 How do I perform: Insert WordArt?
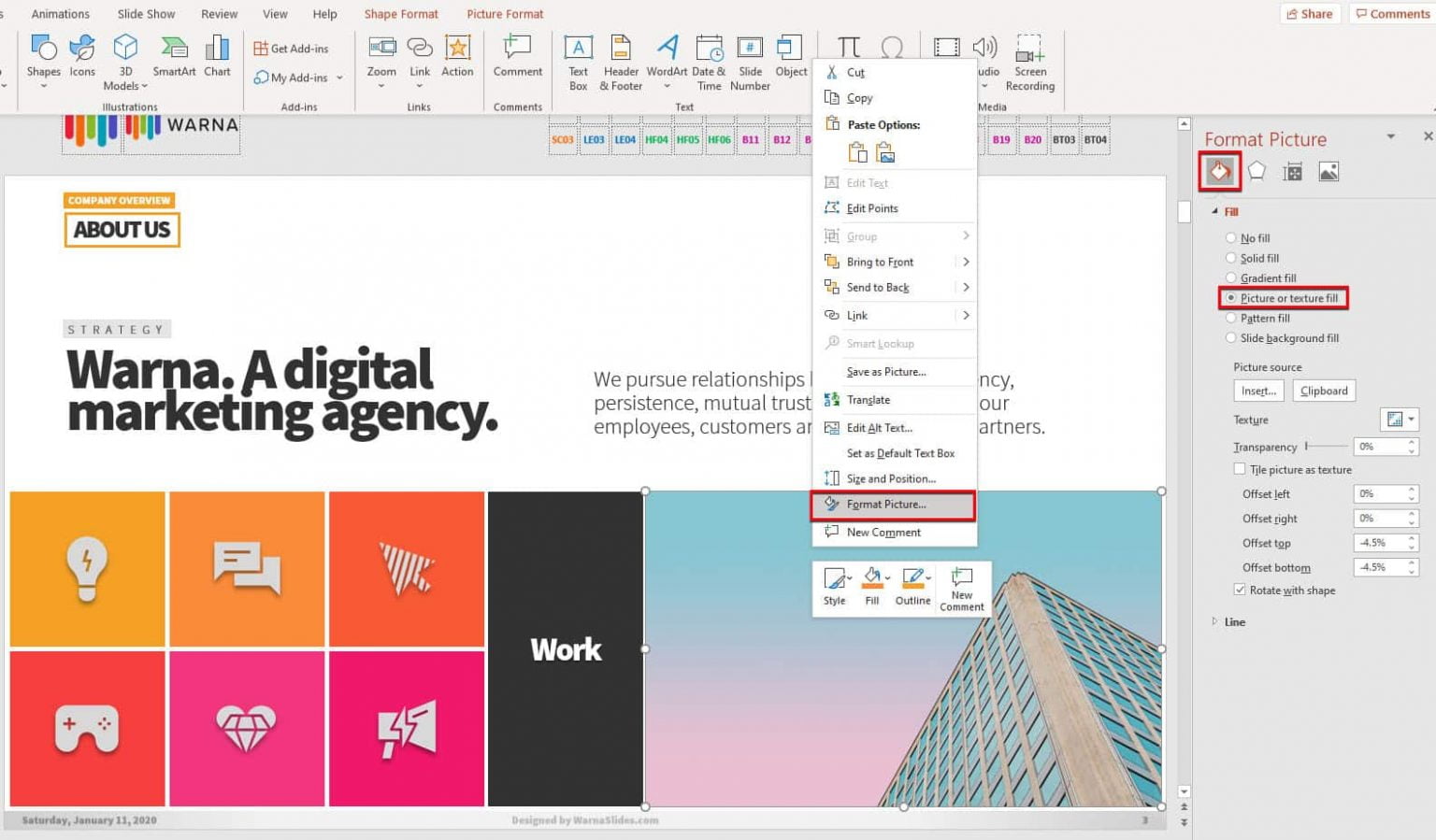point(667,56)
